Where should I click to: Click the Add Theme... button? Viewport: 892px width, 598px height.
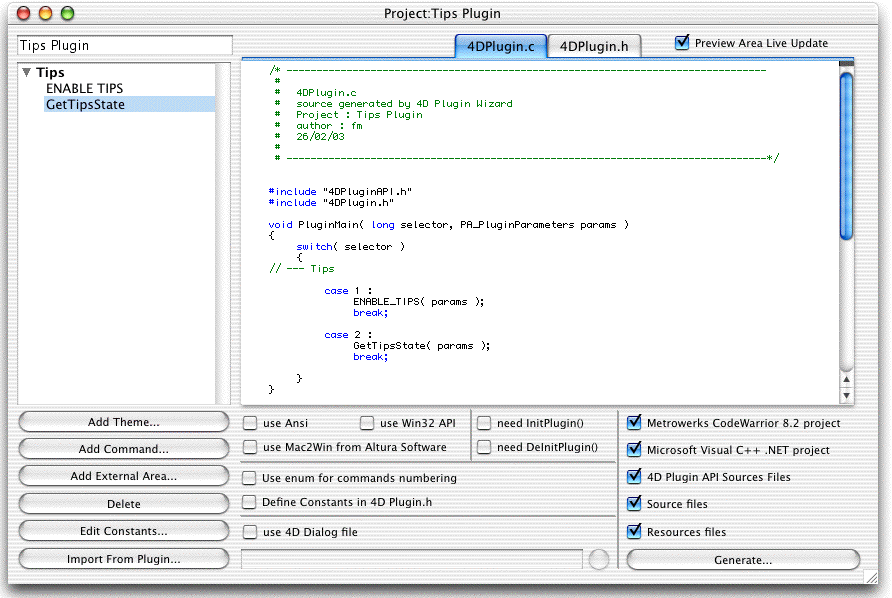[x=124, y=422]
